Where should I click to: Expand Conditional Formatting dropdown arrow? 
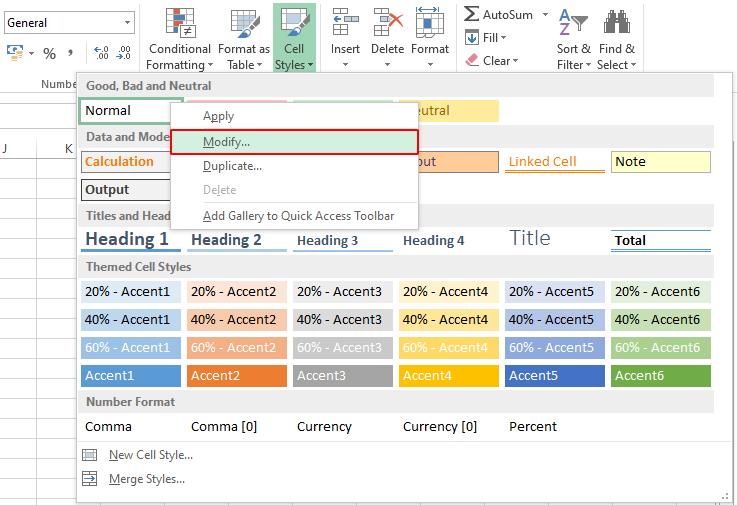pyautogui.click(x=210, y=65)
